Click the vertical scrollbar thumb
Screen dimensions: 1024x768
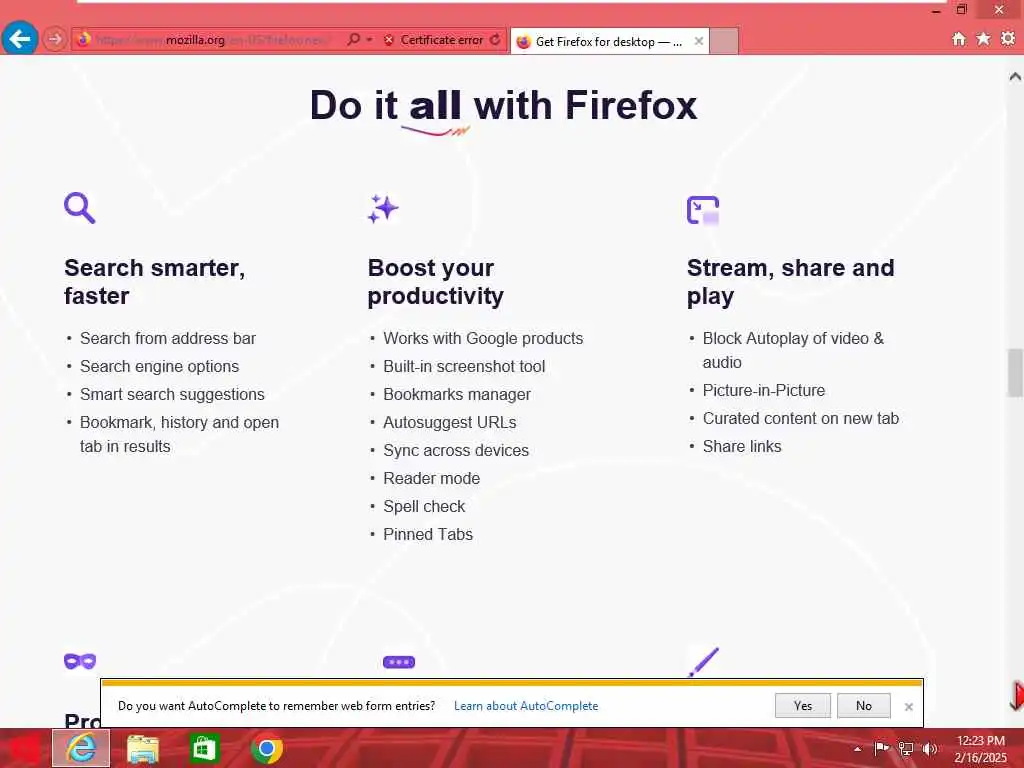[x=1015, y=373]
